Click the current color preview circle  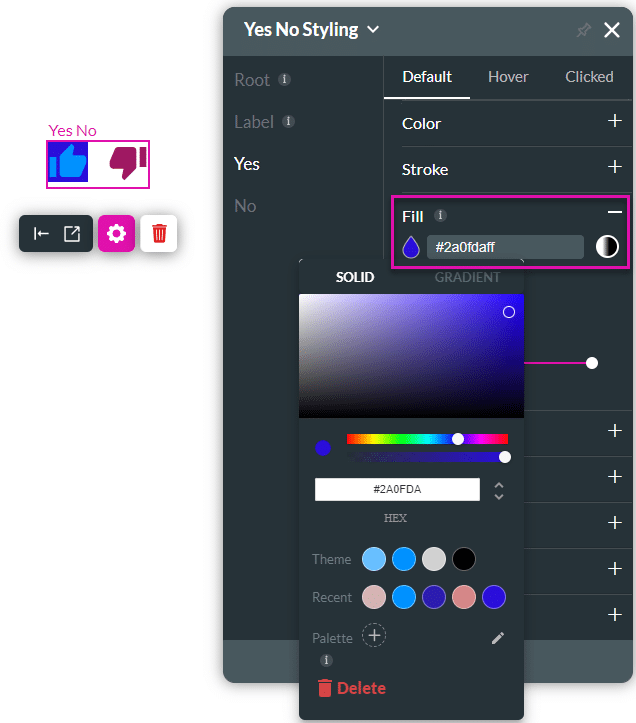coord(323,448)
